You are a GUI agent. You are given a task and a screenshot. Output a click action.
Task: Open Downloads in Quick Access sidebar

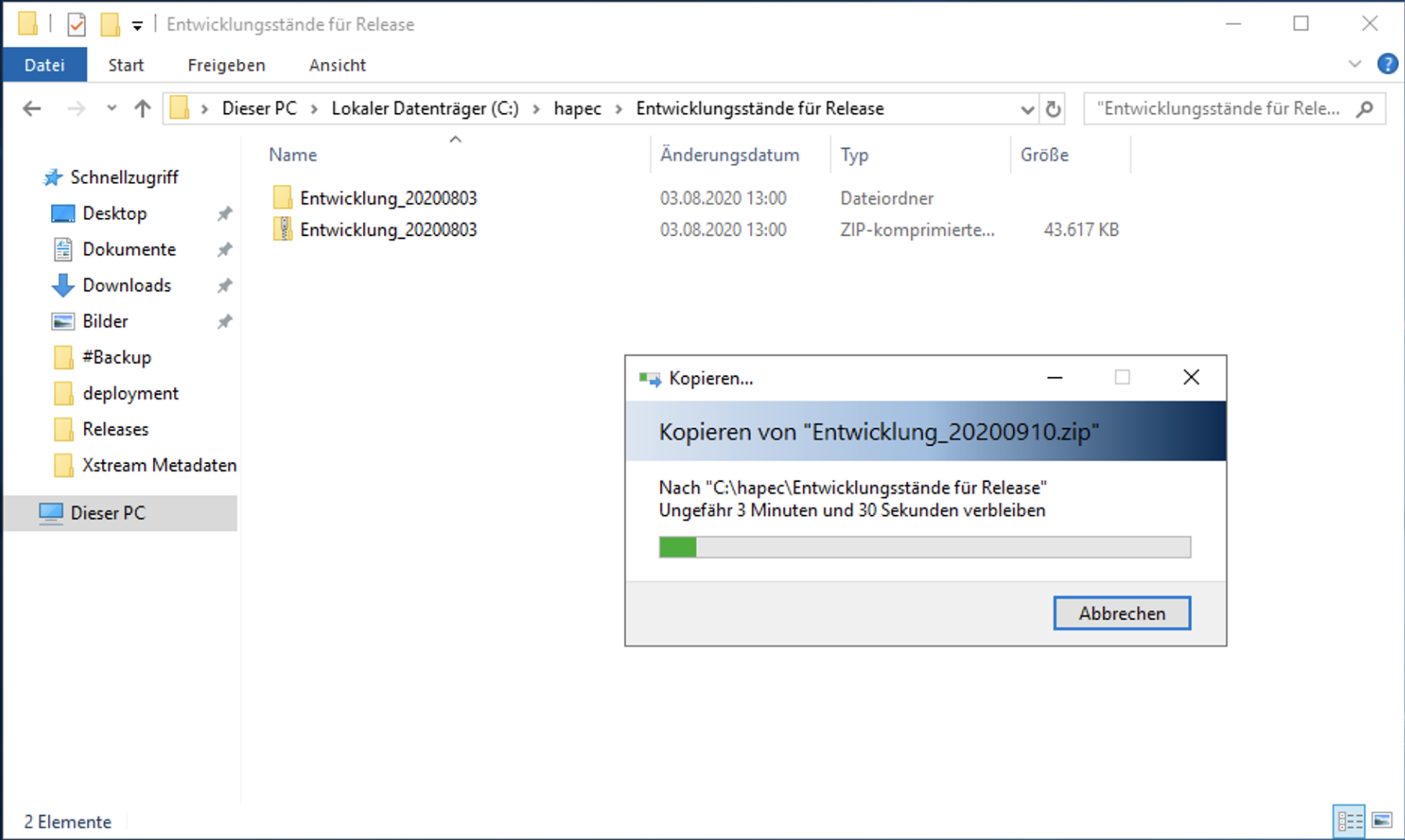126,285
